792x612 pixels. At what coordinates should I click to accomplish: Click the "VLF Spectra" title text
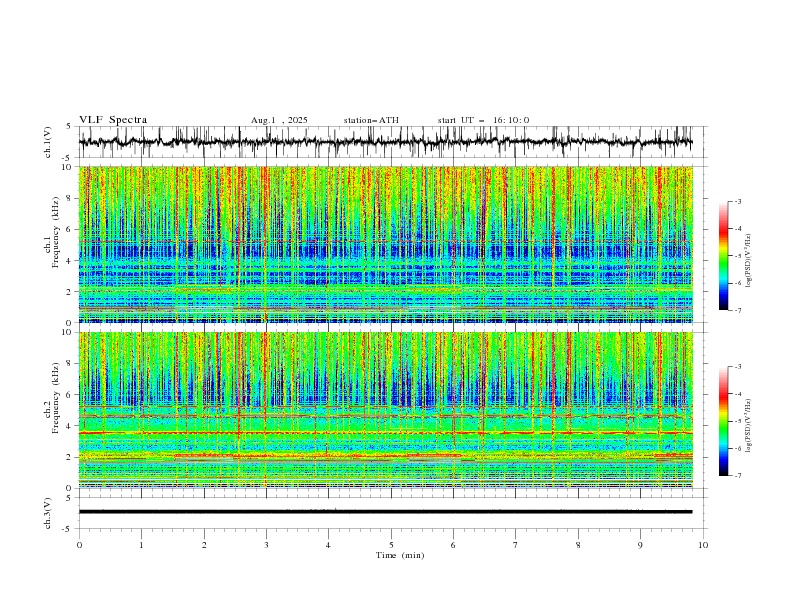pyautogui.click(x=113, y=120)
